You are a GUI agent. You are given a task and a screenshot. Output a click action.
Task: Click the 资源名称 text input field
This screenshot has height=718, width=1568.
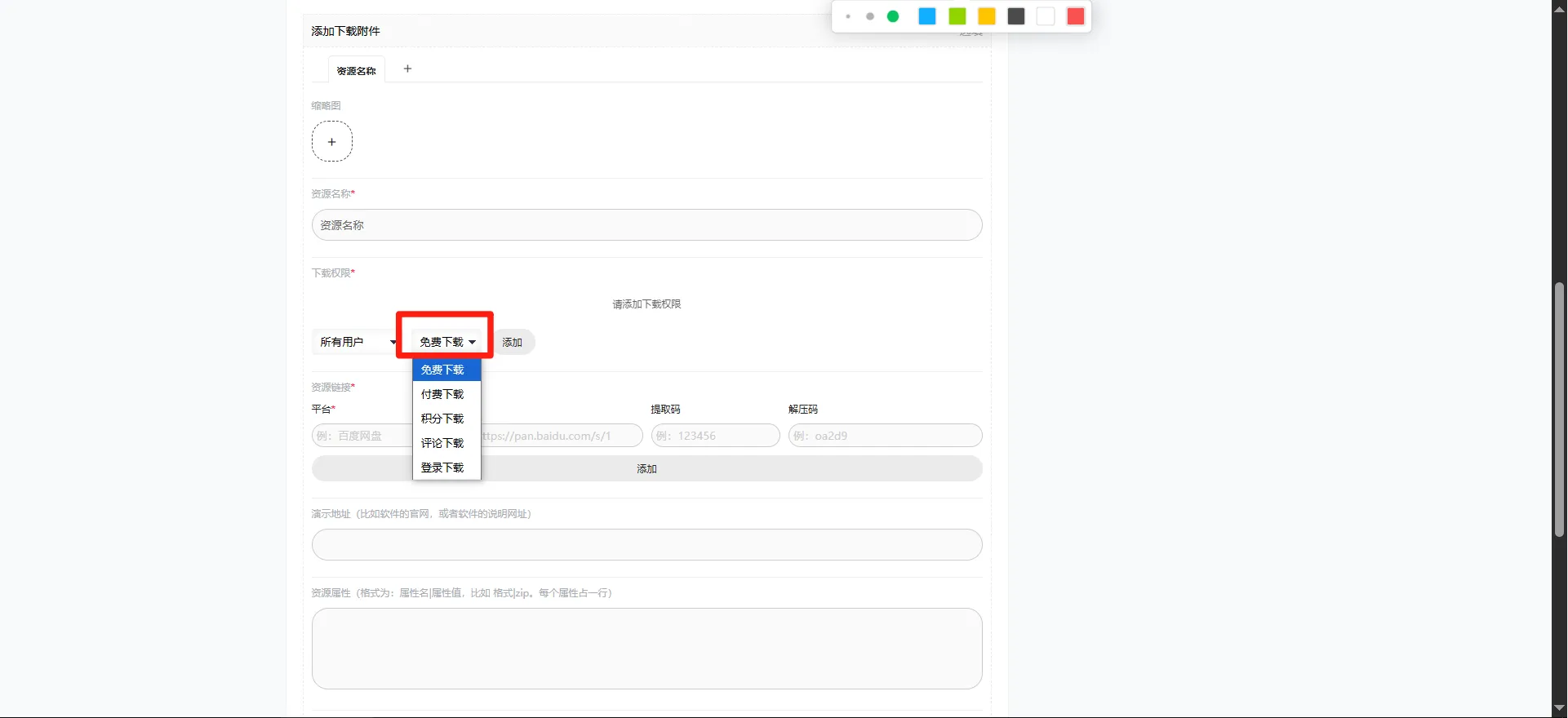(x=646, y=225)
